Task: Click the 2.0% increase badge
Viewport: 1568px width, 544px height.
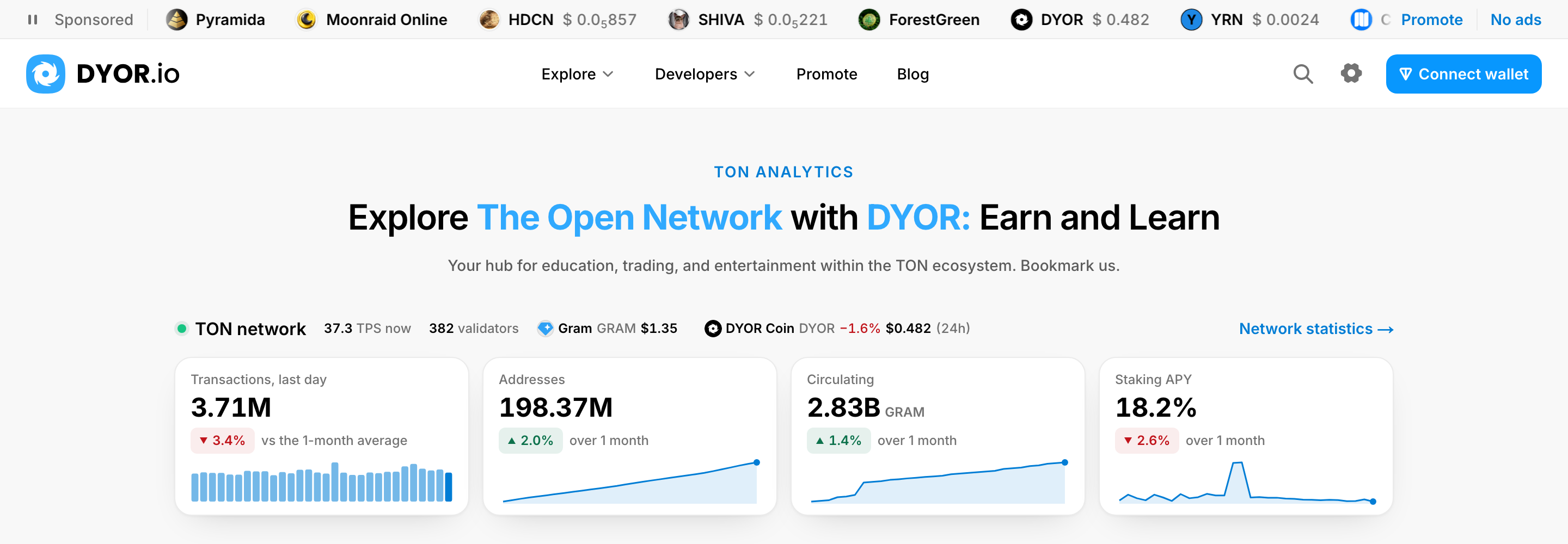Action: (530, 441)
